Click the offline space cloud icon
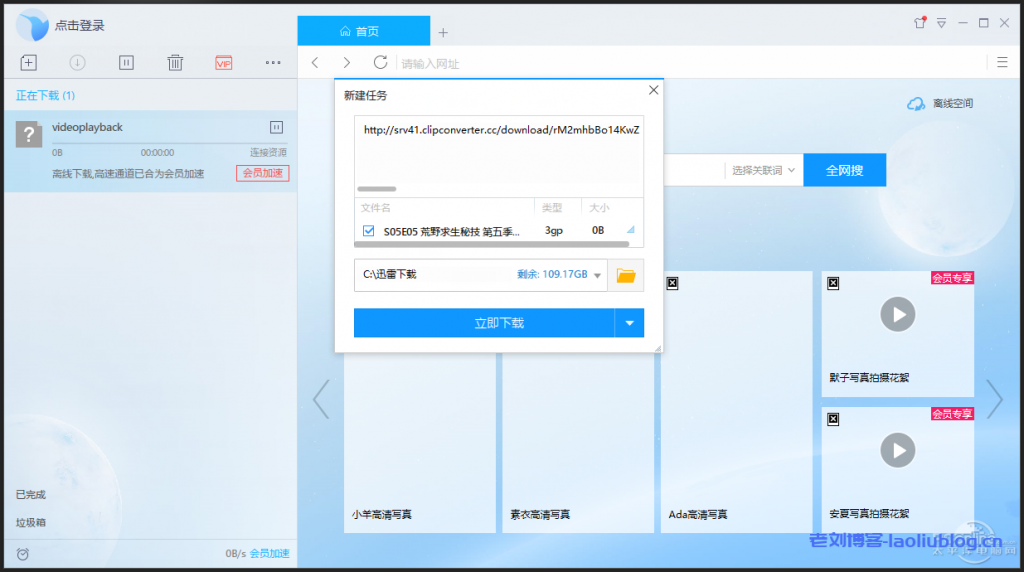 (x=916, y=104)
